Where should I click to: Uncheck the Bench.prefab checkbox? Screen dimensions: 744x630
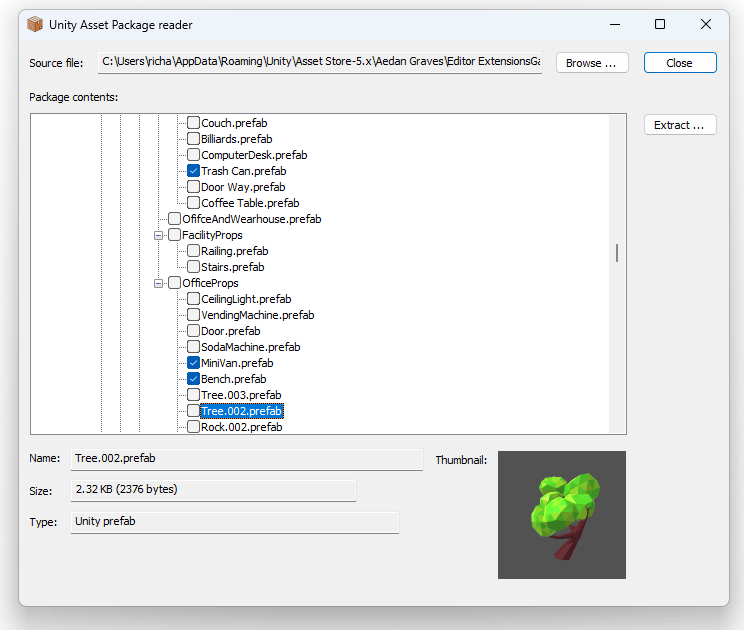coord(193,379)
